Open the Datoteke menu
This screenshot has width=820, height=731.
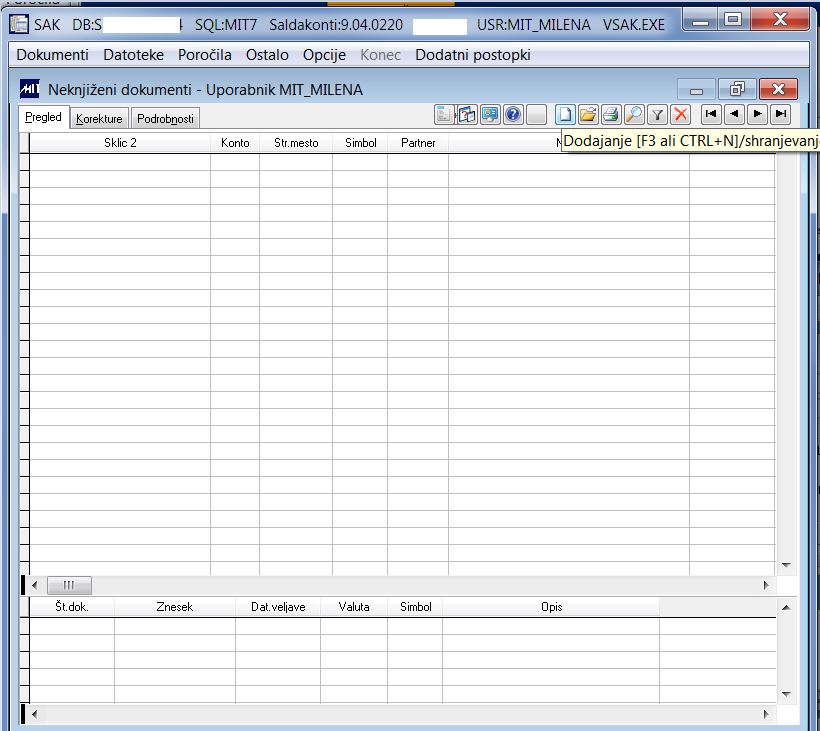[133, 55]
